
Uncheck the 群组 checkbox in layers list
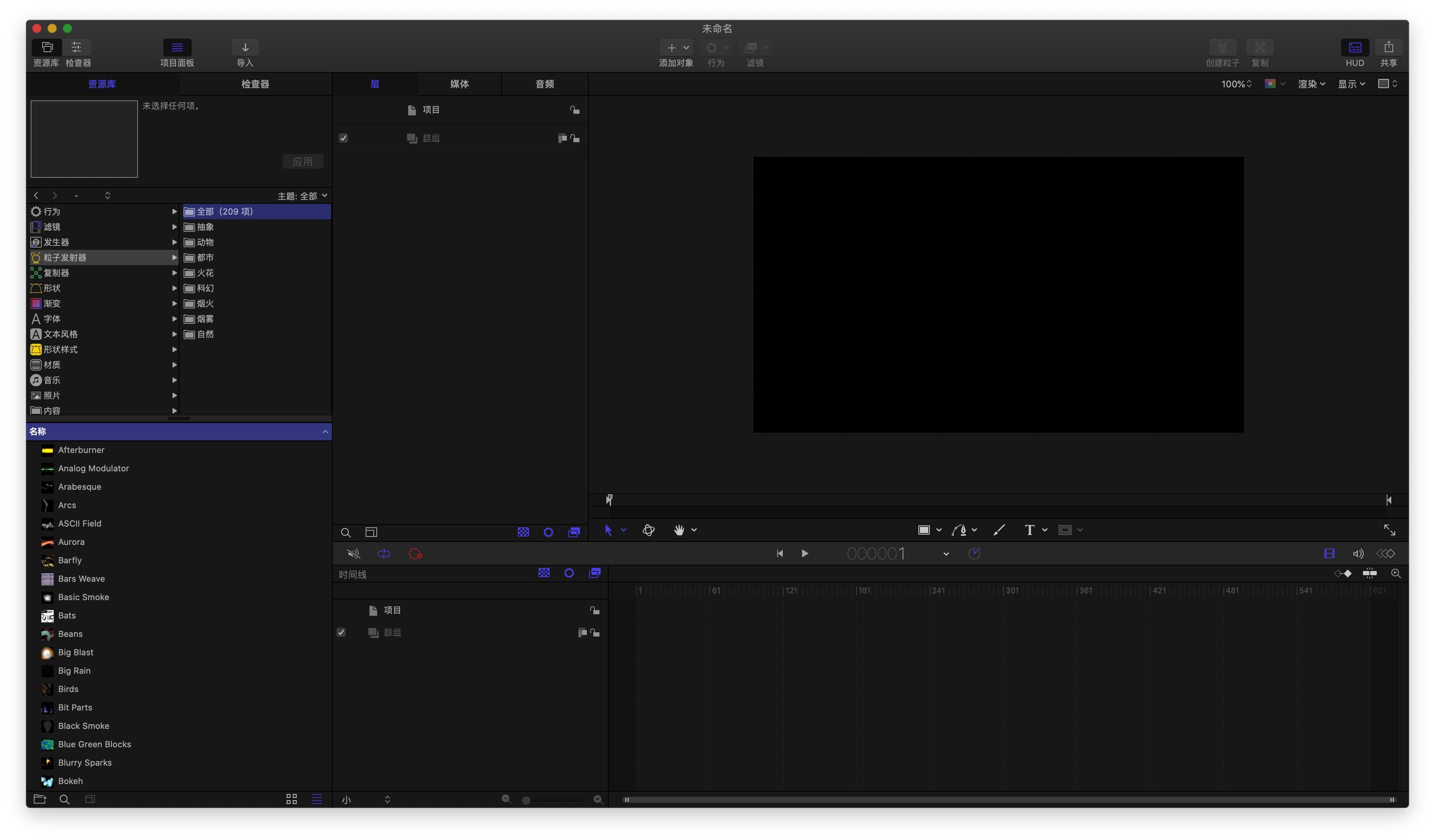coord(343,138)
